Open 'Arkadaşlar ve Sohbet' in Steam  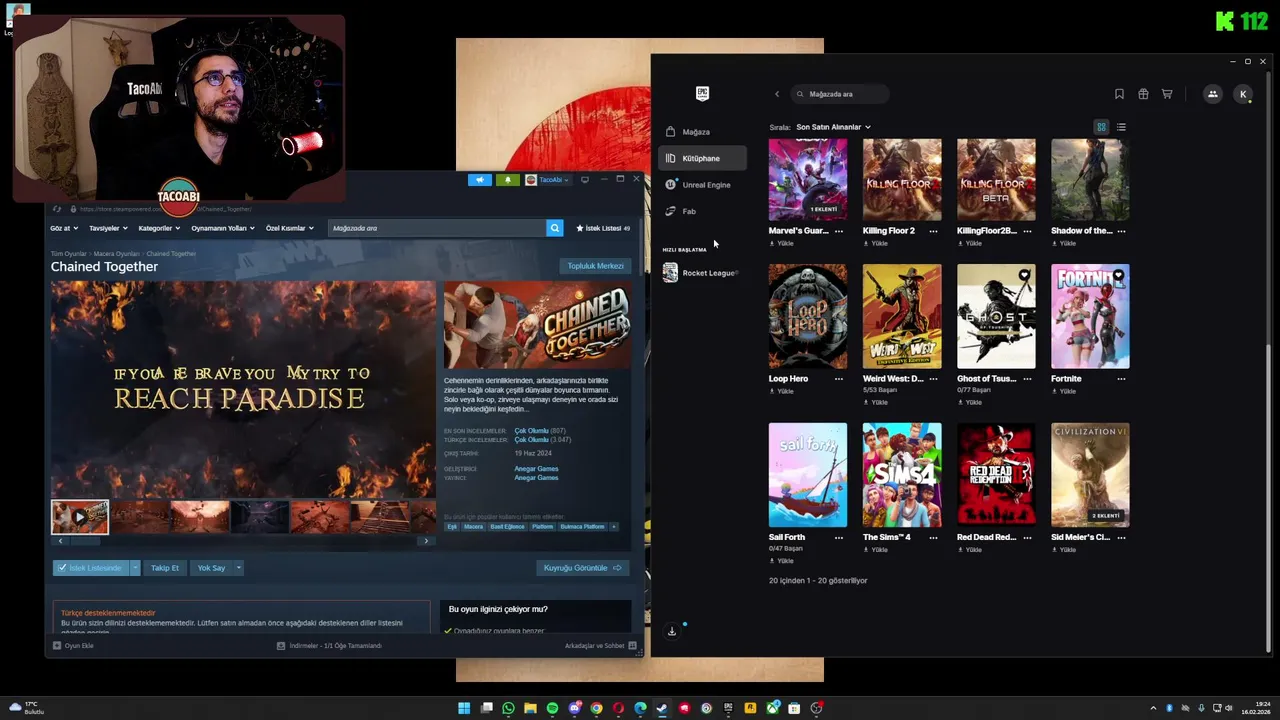coord(601,646)
